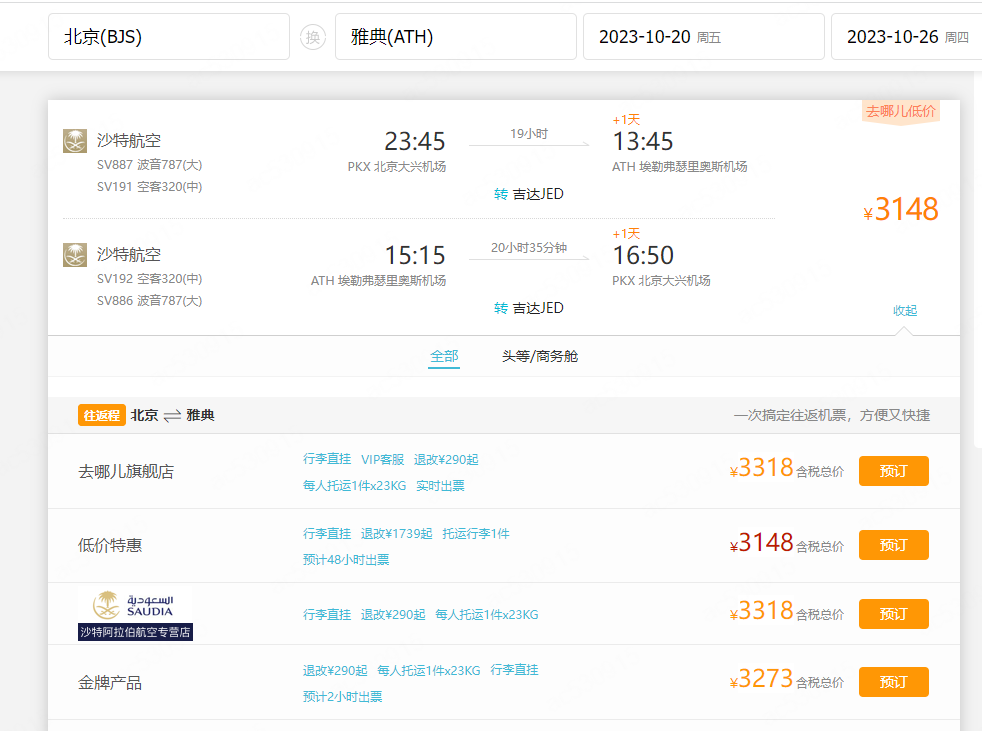982x731 pixels.
Task: Book the Saudia 专营店 ¥3318 offer
Action: (x=893, y=614)
